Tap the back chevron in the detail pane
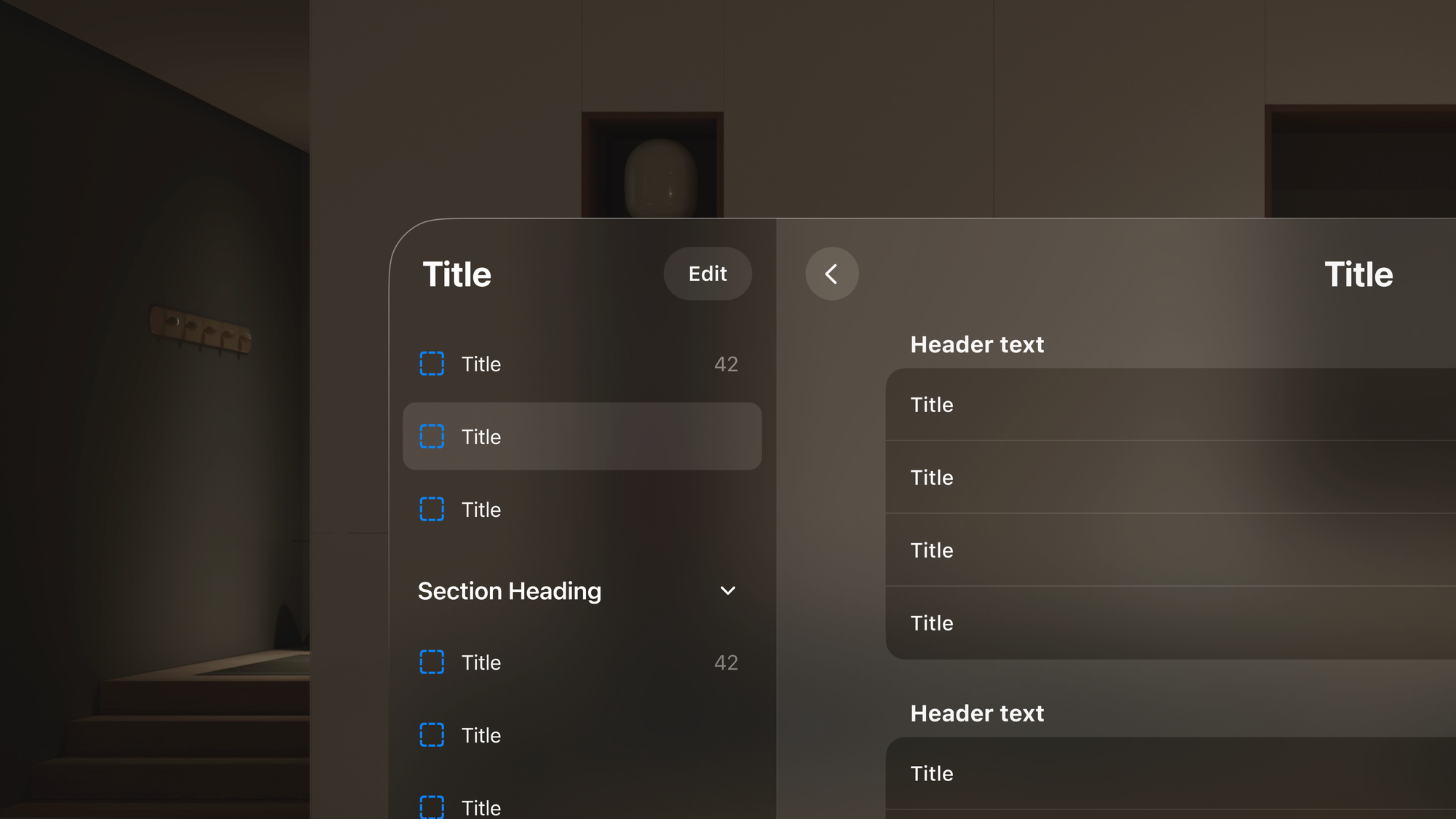1456x819 pixels. point(831,274)
